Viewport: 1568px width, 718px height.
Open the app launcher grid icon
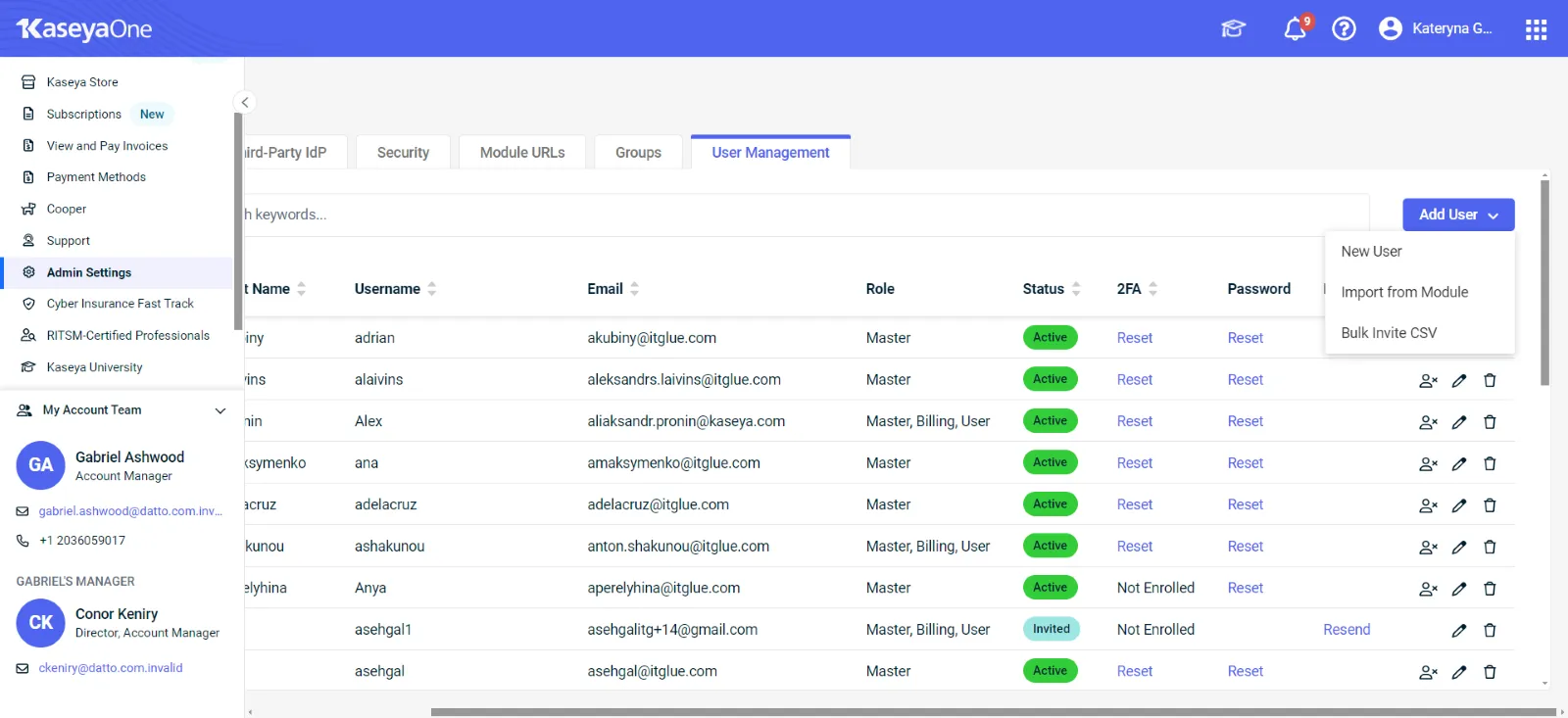[x=1536, y=29]
